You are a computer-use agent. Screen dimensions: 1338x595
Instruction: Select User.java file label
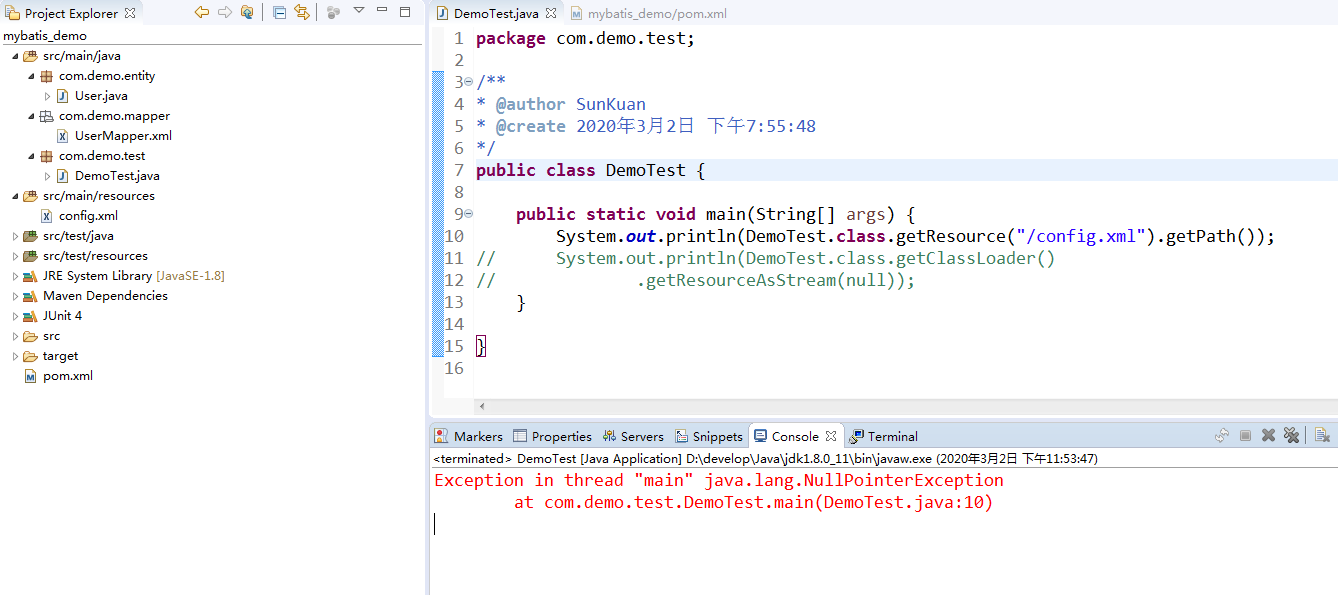coord(101,96)
